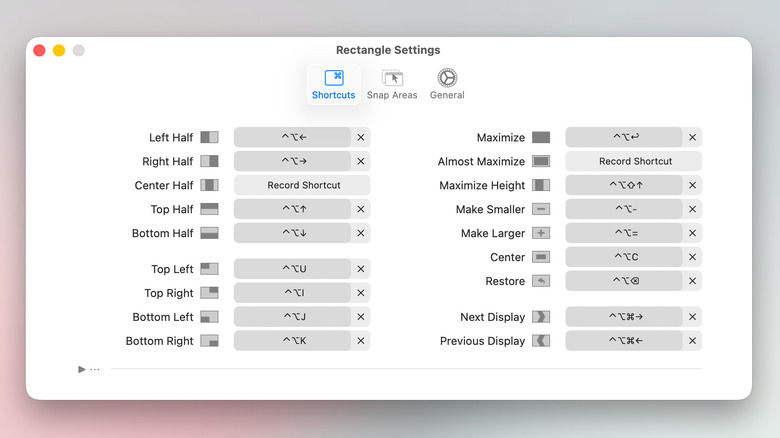Click the Next Display icon
The image size is (780, 438).
(541, 317)
